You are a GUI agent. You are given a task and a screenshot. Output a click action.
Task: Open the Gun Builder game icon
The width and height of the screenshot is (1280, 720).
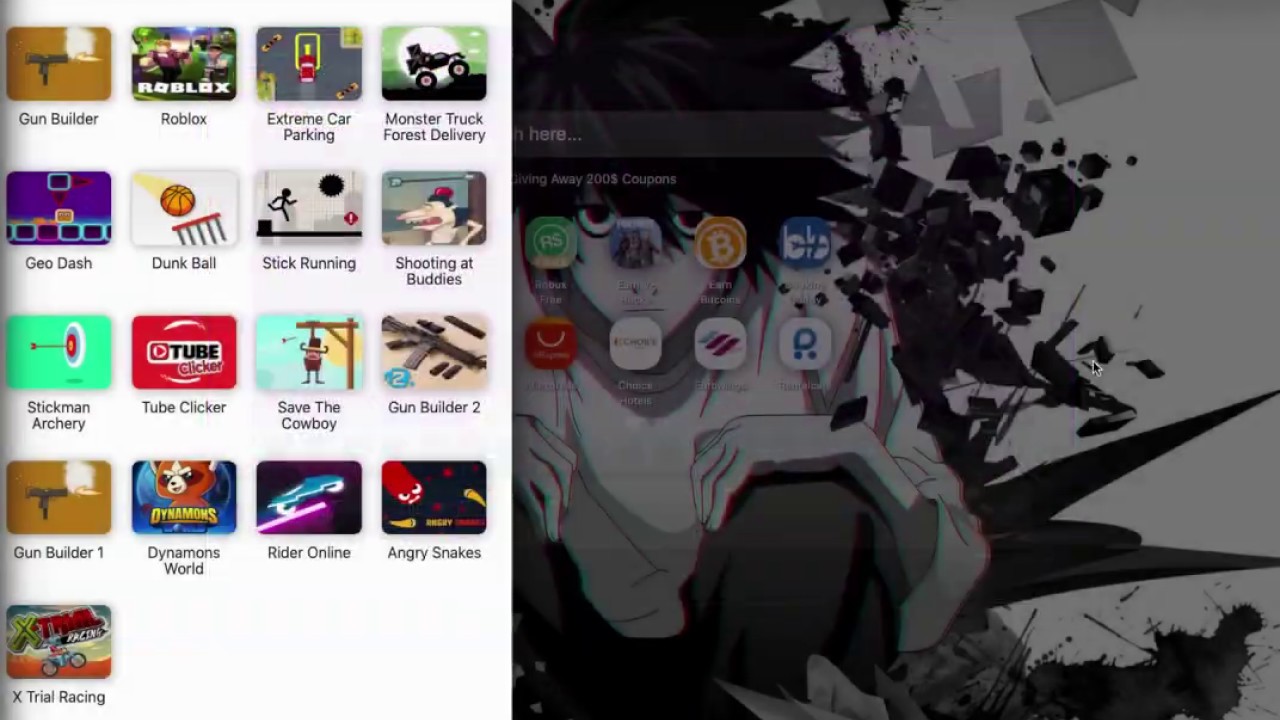[59, 64]
